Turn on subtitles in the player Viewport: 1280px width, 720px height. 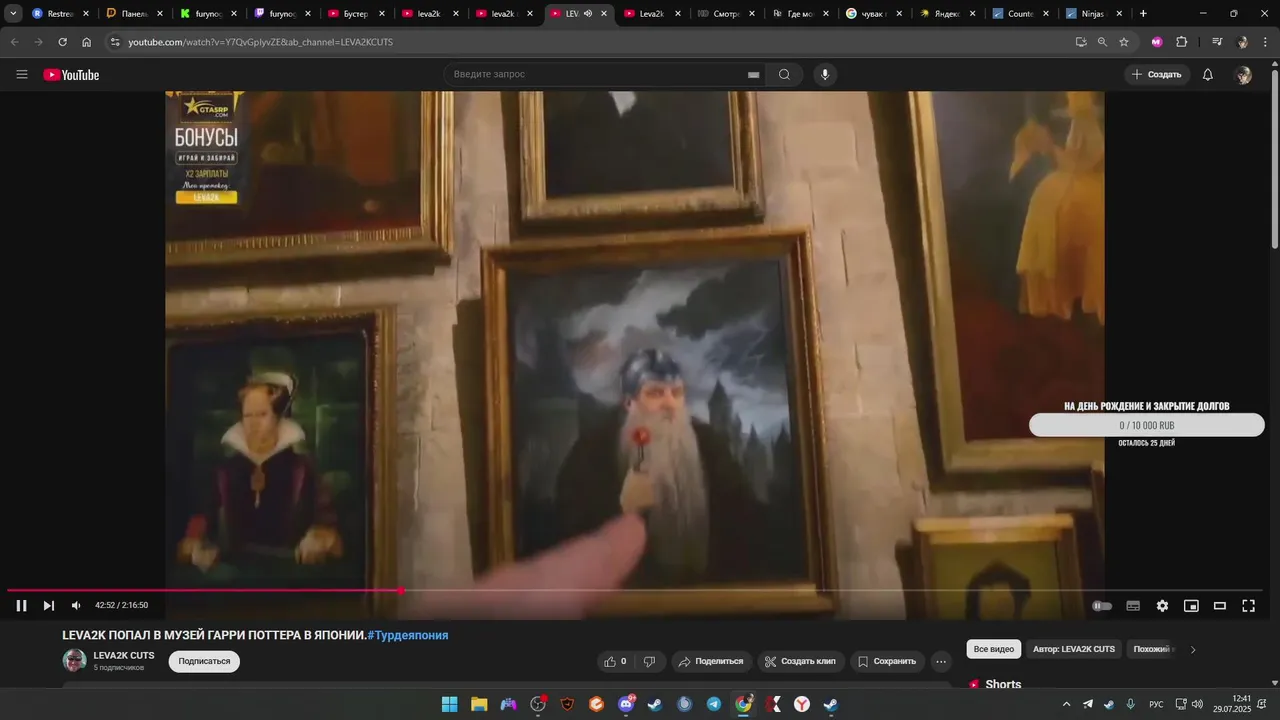pyautogui.click(x=1133, y=606)
